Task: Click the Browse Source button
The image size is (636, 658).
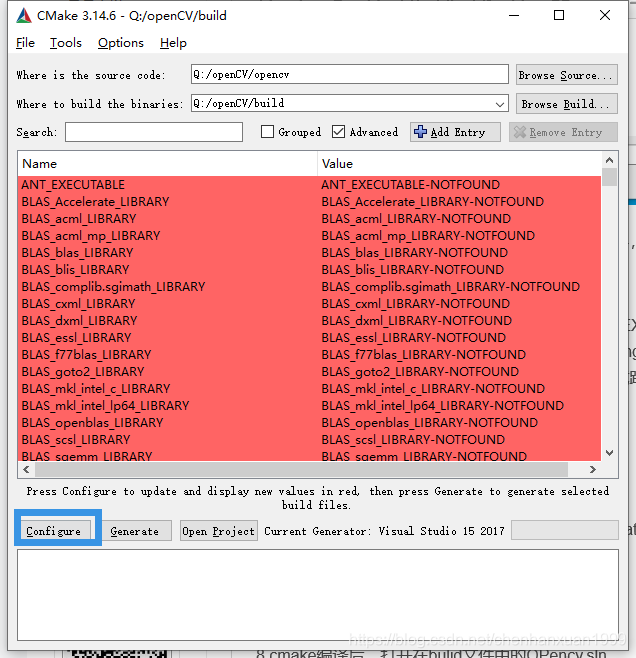Action: click(x=566, y=75)
